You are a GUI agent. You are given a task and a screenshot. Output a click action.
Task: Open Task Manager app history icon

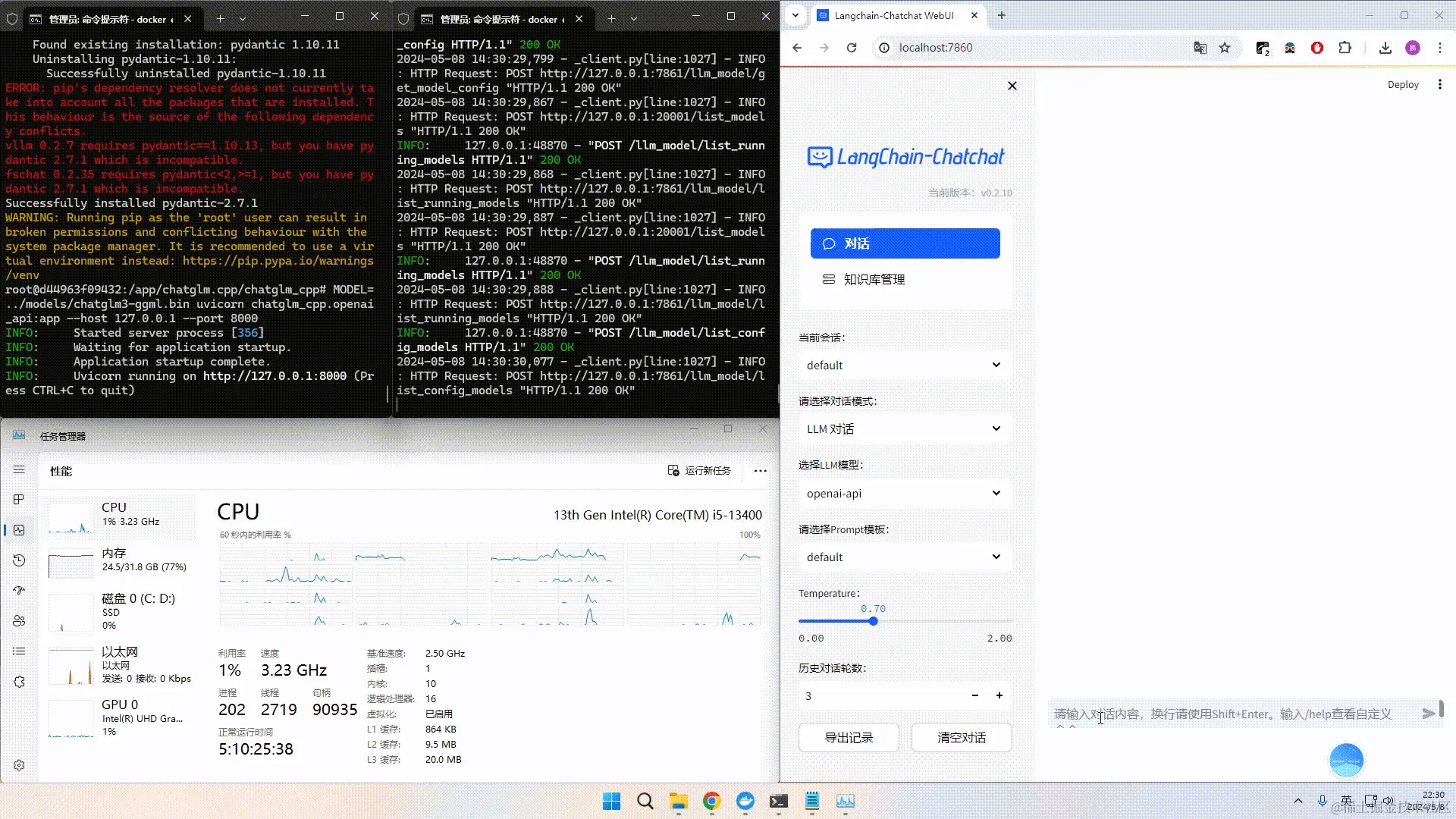pyautogui.click(x=19, y=560)
